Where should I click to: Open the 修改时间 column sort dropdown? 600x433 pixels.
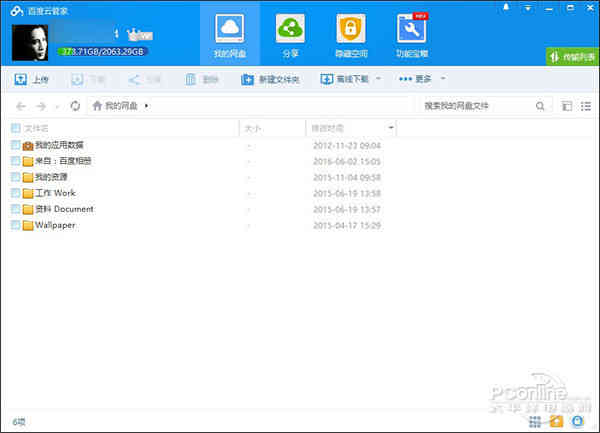391,128
